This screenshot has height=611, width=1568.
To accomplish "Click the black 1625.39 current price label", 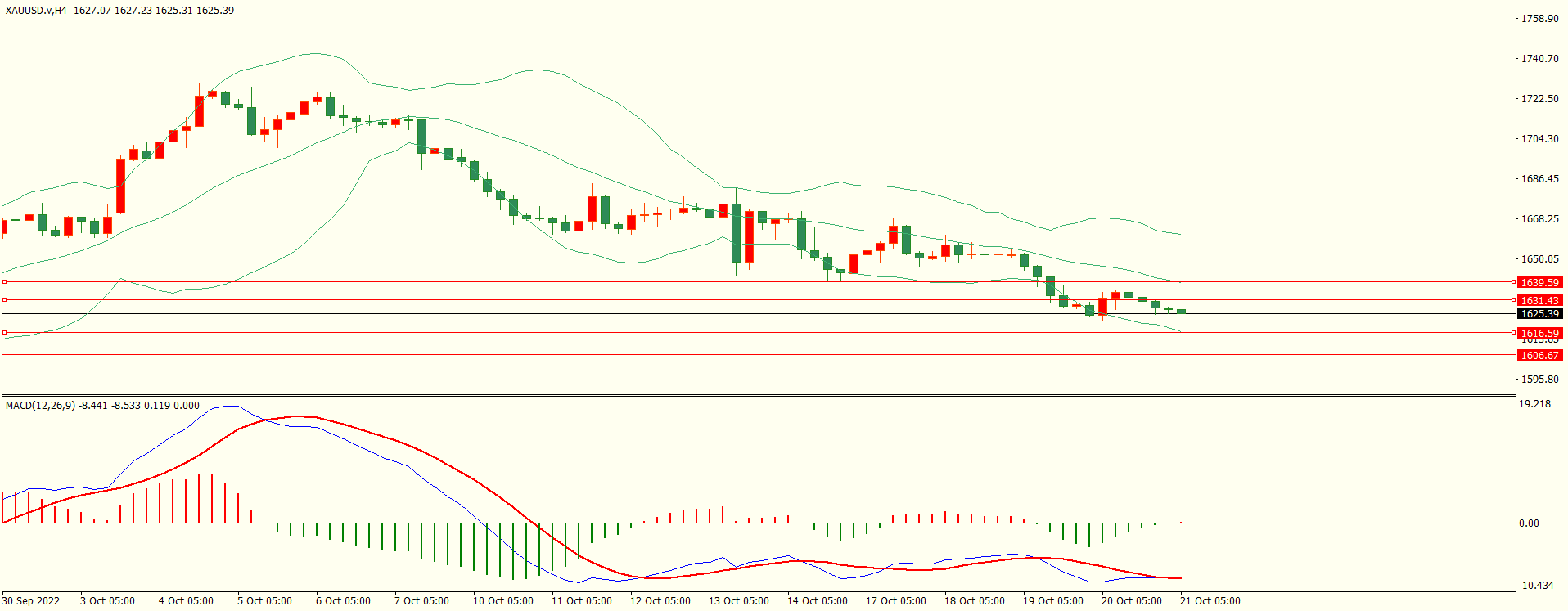I will click(x=1539, y=313).
